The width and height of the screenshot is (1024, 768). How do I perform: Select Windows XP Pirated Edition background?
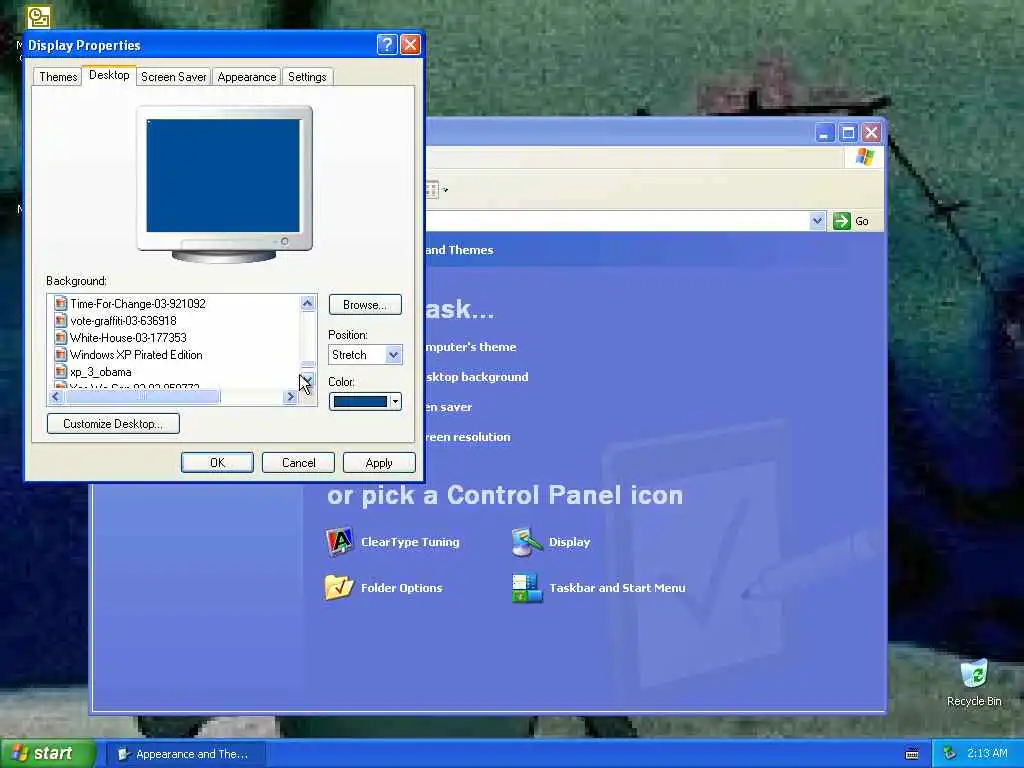tap(136, 355)
